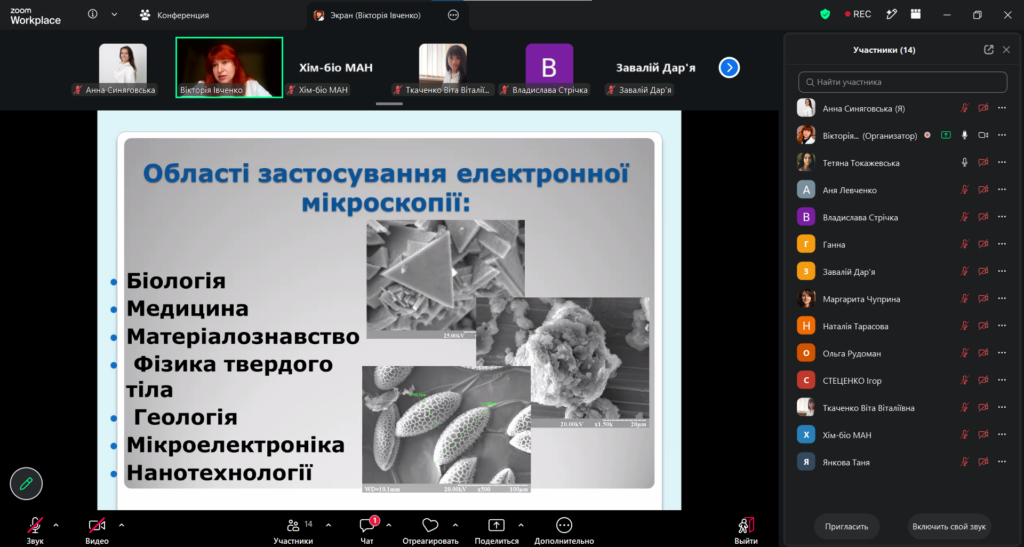Image resolution: width=1024 pixels, height=547 pixels.
Task: Toggle the Участники panel button
Action: (x=293, y=529)
